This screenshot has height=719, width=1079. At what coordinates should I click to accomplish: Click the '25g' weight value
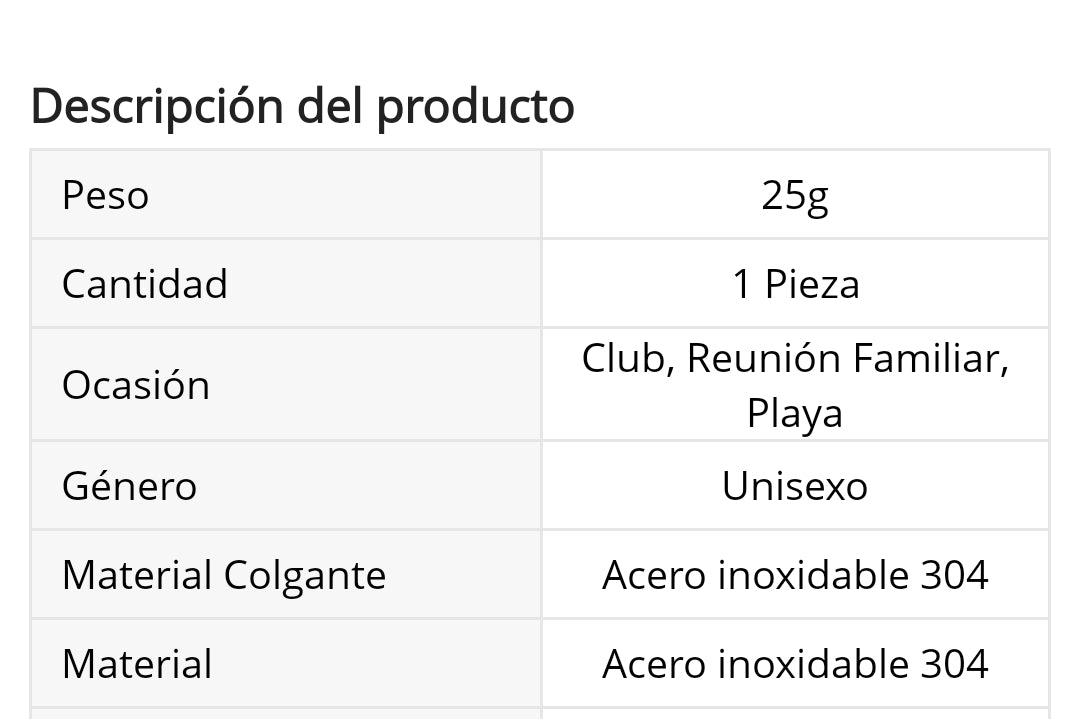point(795,196)
